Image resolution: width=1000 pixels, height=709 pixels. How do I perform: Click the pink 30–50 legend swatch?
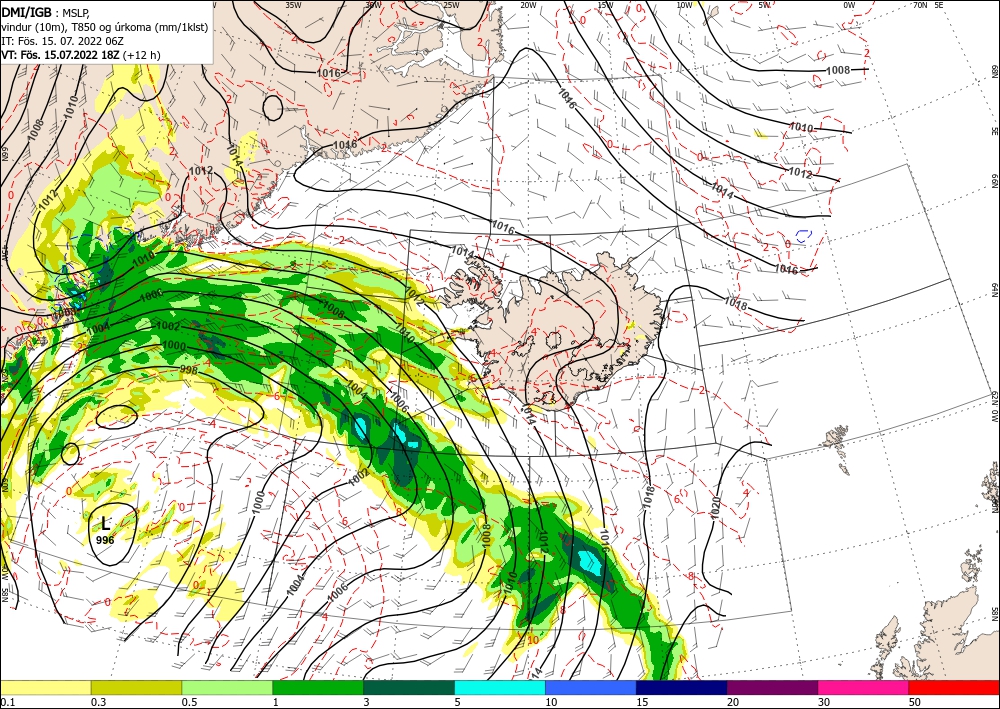[863, 687]
